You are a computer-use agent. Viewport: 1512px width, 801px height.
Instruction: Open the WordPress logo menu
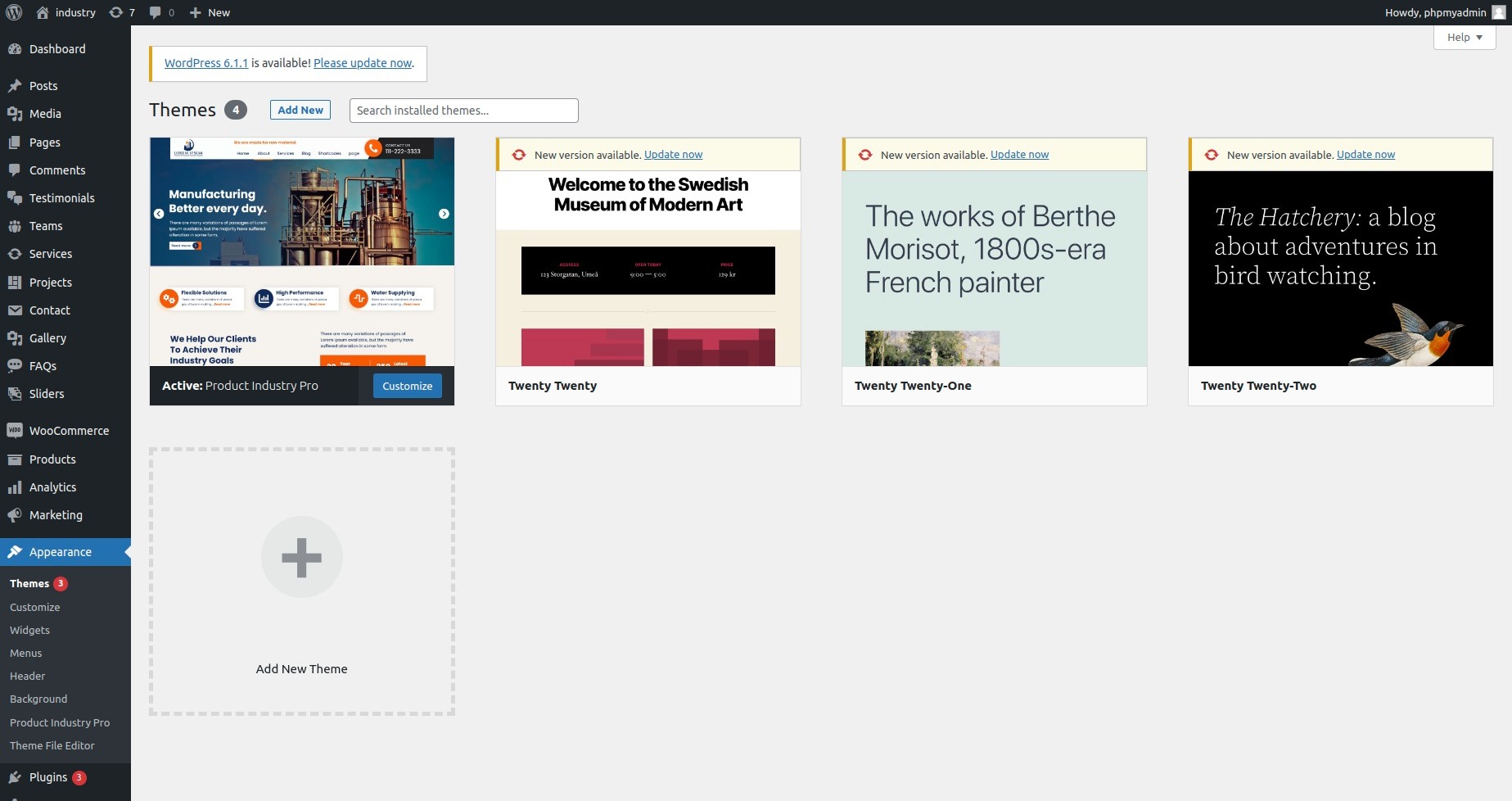click(14, 12)
